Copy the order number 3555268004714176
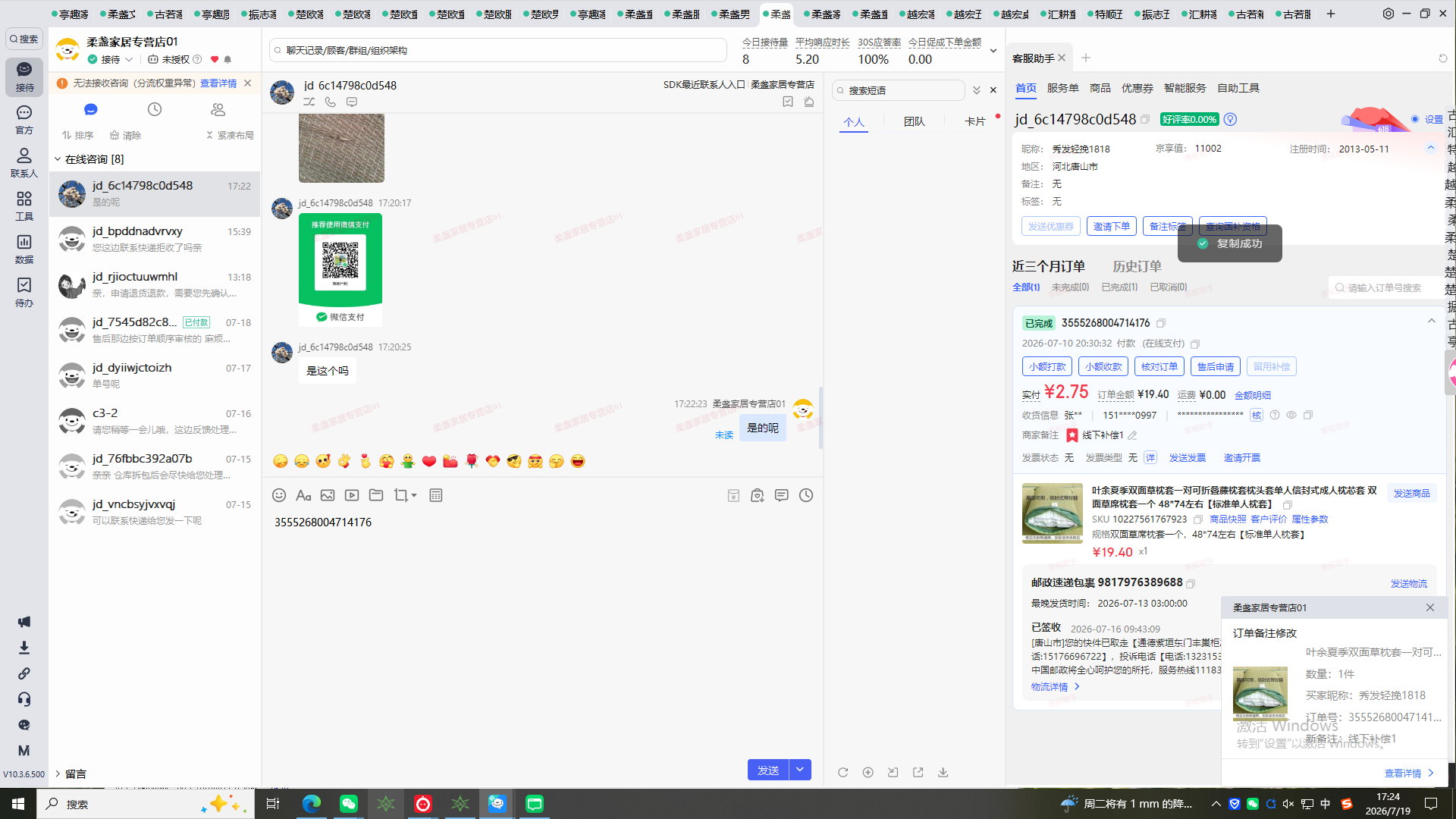 click(x=1161, y=323)
